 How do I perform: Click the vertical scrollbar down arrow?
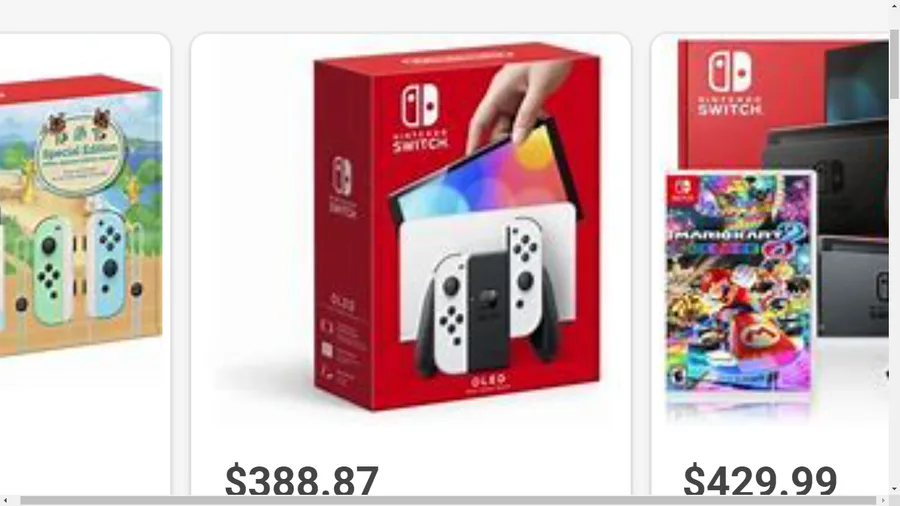click(x=894, y=489)
